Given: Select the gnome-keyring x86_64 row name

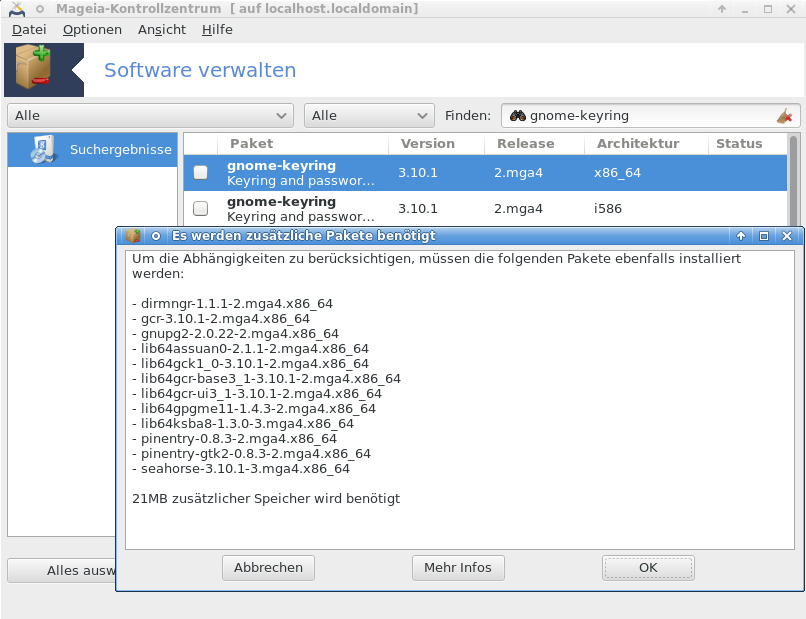Looking at the screenshot, I should click(282, 166).
